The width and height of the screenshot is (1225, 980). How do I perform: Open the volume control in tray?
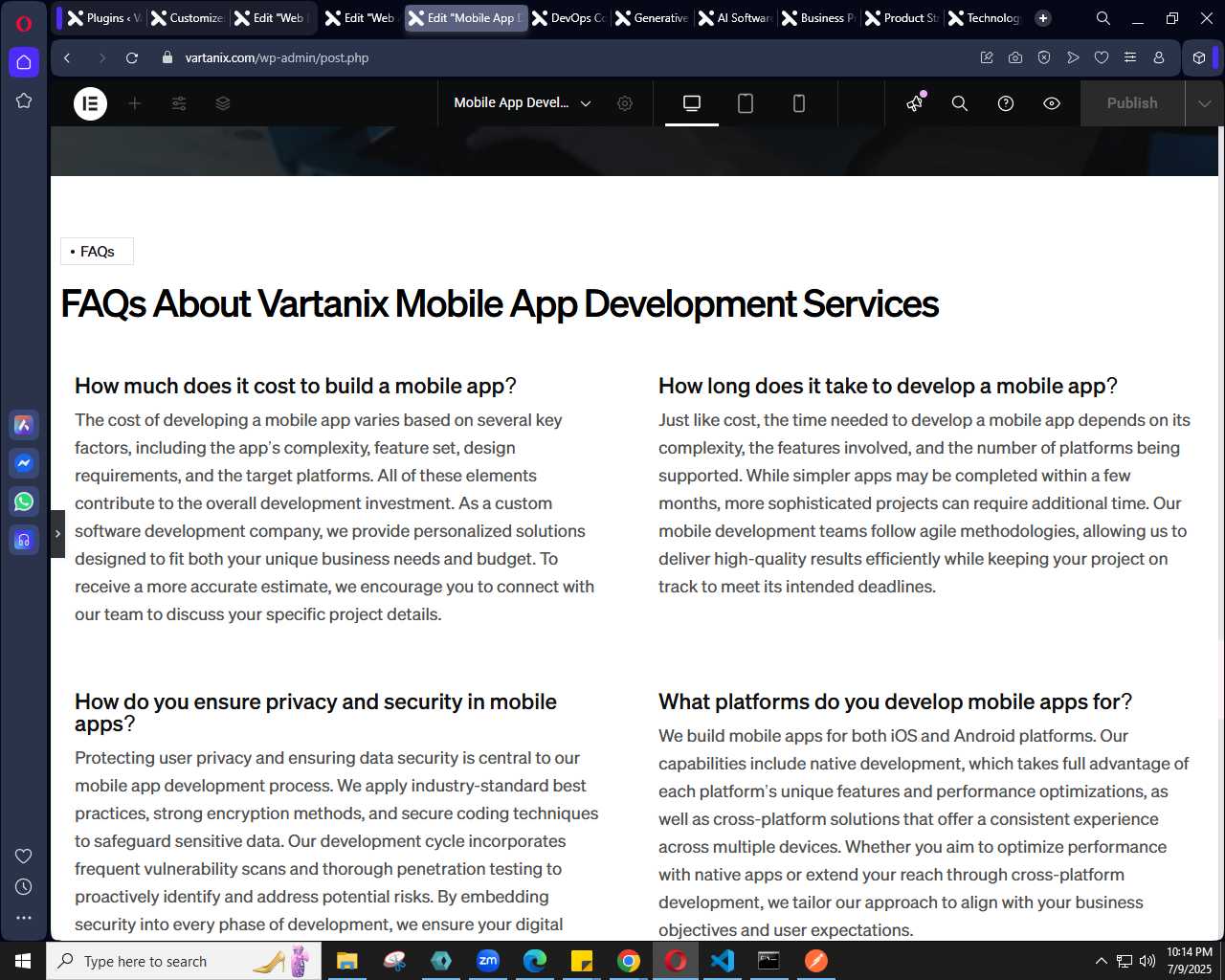[x=1147, y=961]
